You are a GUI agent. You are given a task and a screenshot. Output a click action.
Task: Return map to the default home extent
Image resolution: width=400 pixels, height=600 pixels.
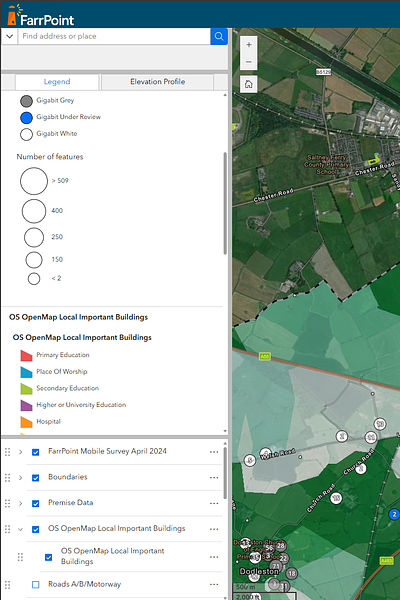click(x=249, y=84)
